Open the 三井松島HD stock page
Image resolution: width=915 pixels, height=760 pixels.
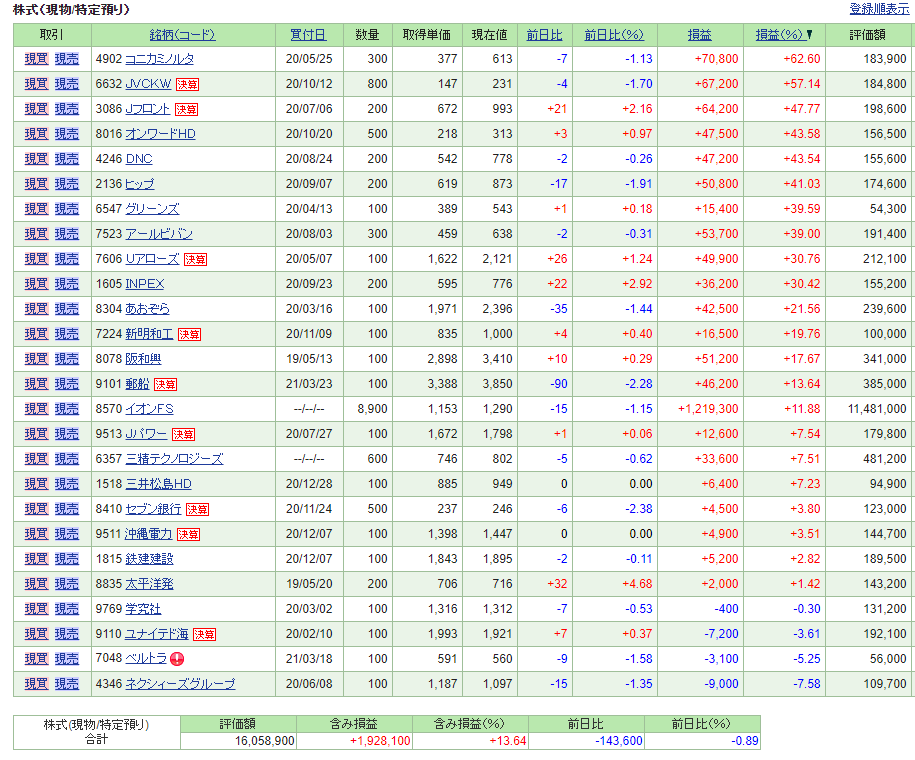point(158,484)
